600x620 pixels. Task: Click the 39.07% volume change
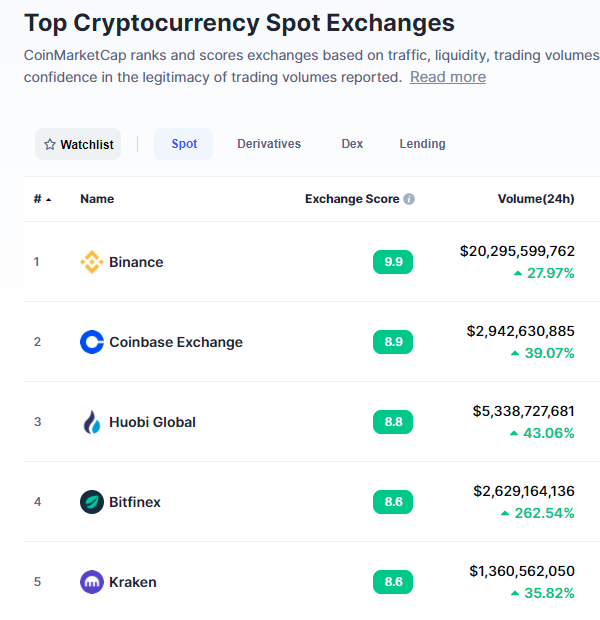(x=549, y=353)
